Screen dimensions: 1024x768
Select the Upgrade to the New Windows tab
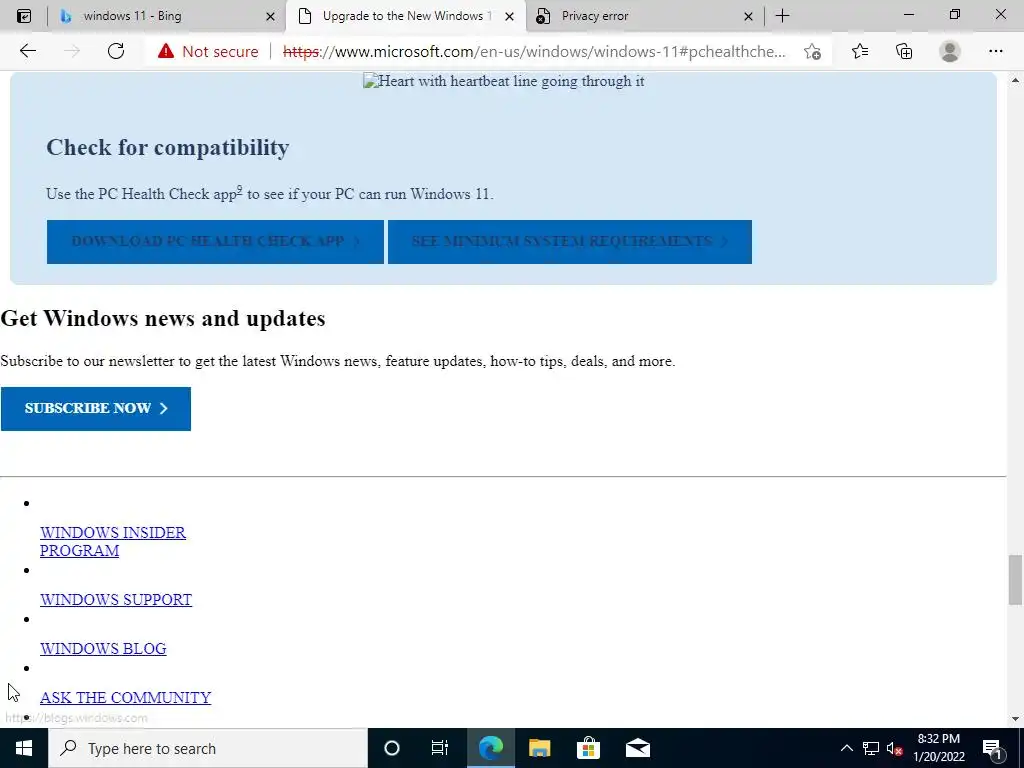click(x=405, y=16)
